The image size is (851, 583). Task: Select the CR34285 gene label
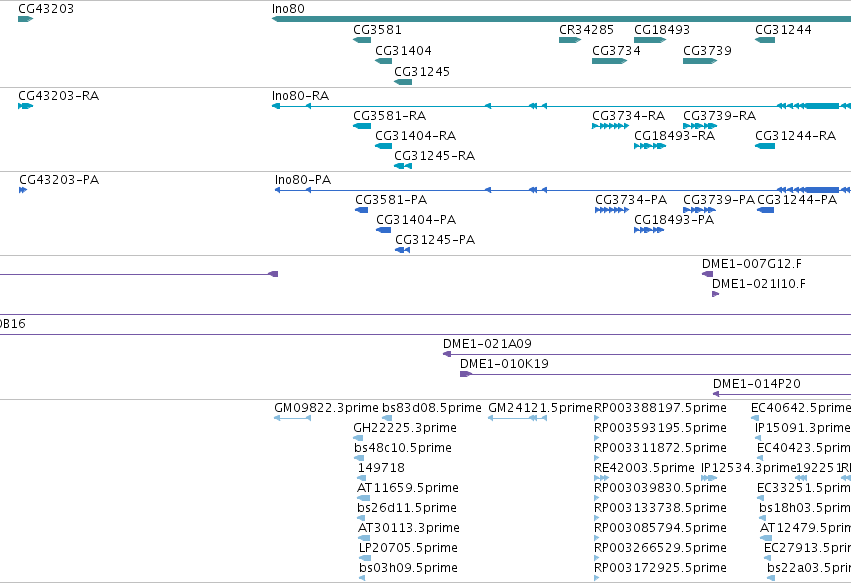586,30
